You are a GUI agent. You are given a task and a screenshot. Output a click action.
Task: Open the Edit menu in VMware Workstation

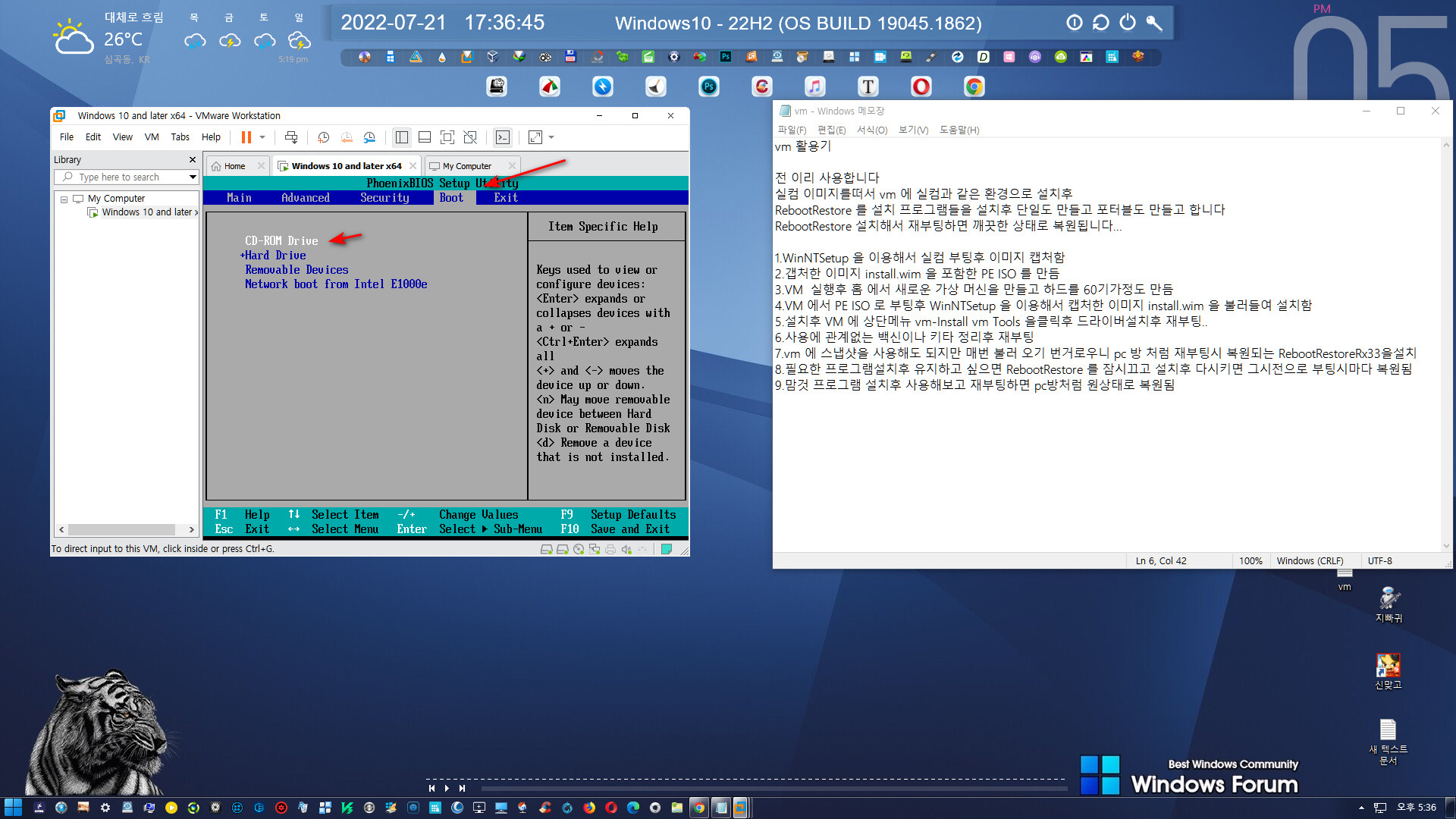(x=93, y=137)
